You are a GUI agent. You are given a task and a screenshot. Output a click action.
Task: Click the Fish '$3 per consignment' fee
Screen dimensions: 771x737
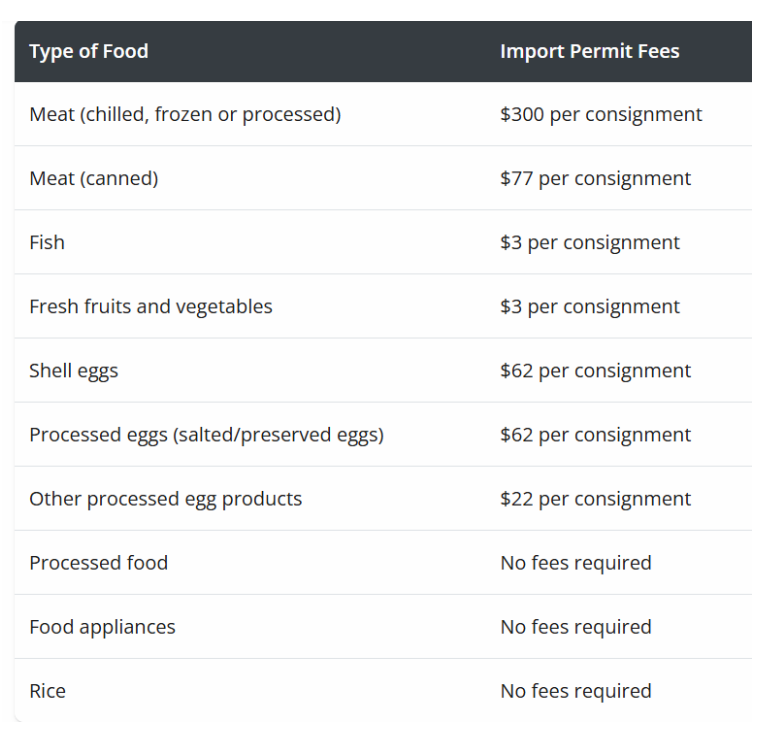(590, 243)
